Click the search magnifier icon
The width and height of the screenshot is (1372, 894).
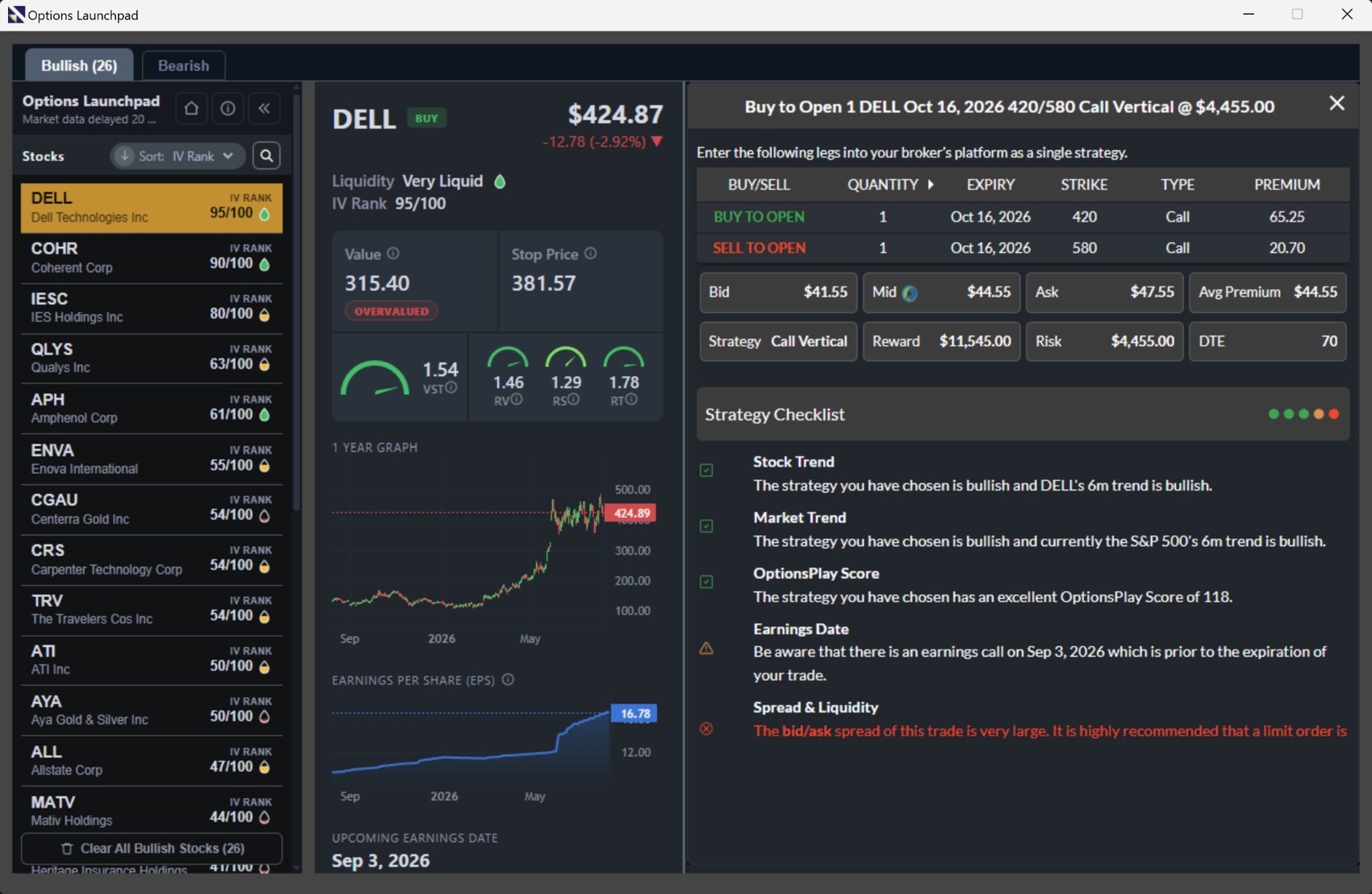pos(266,156)
